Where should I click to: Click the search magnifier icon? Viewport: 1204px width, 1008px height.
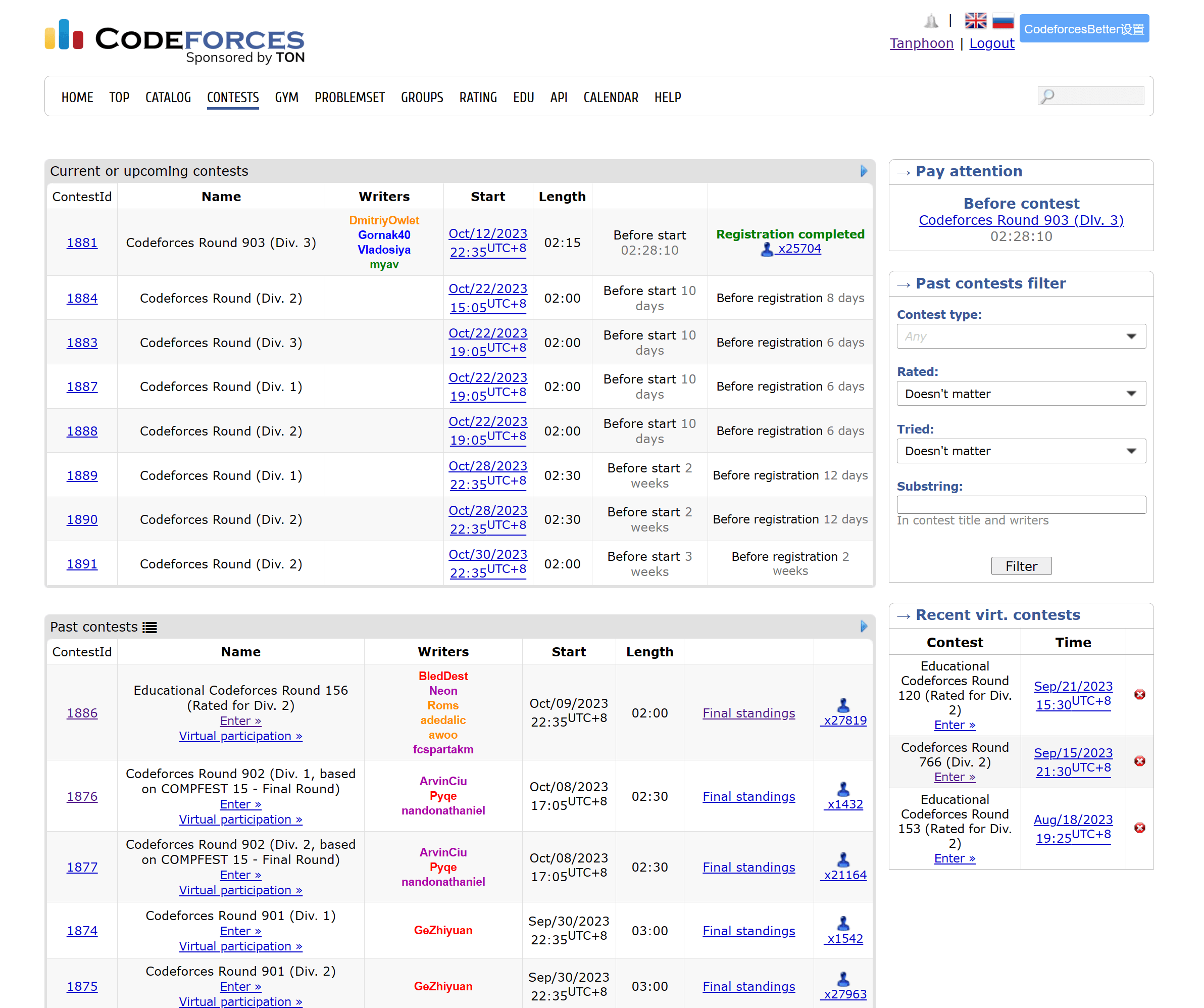coord(1047,96)
